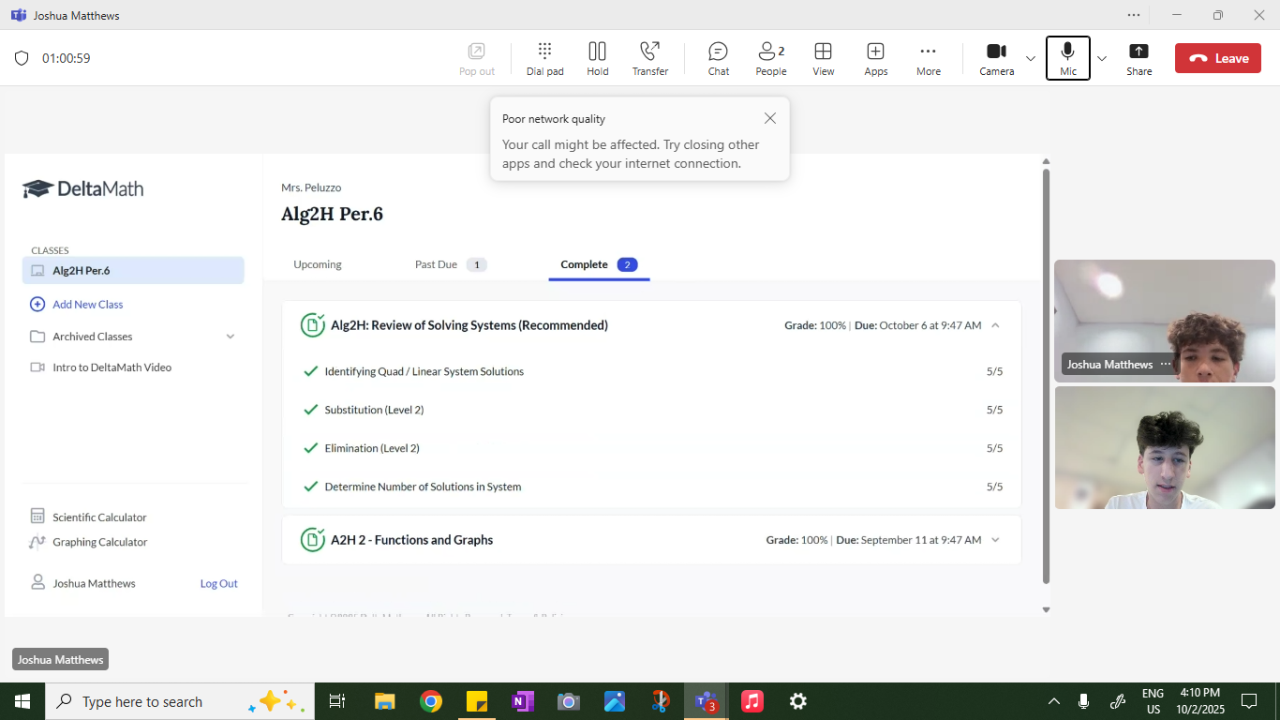Open the Windows Start menu
The width and height of the screenshot is (1280, 720).
pos(22,701)
